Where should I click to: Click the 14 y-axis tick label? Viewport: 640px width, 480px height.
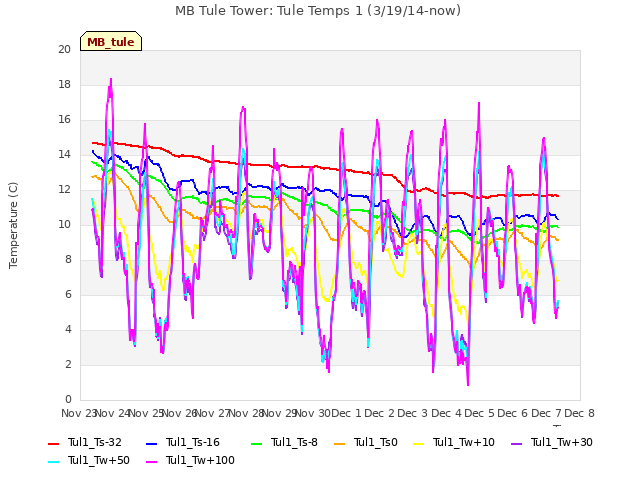point(64,154)
